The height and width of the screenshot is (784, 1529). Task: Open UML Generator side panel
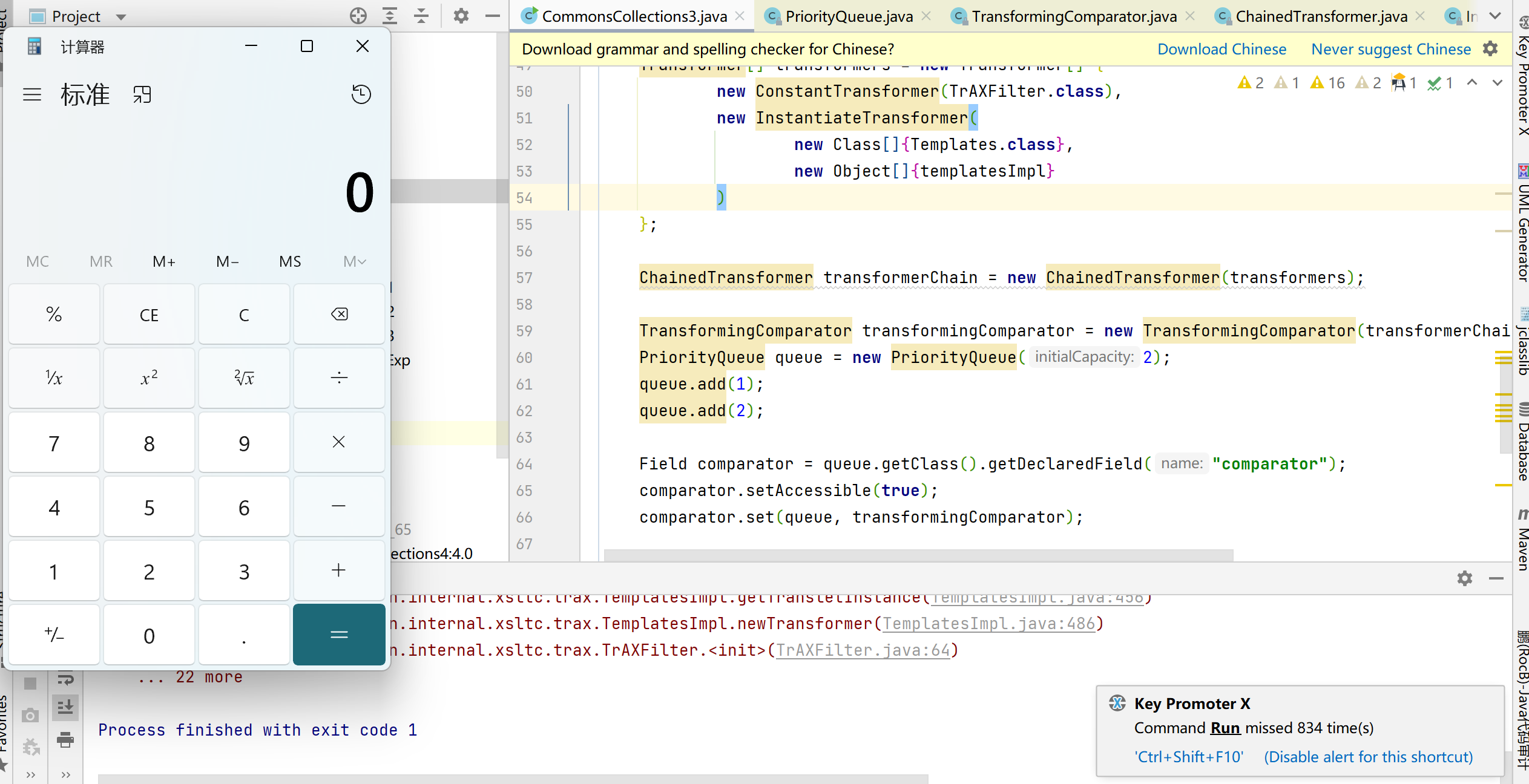click(x=1523, y=223)
